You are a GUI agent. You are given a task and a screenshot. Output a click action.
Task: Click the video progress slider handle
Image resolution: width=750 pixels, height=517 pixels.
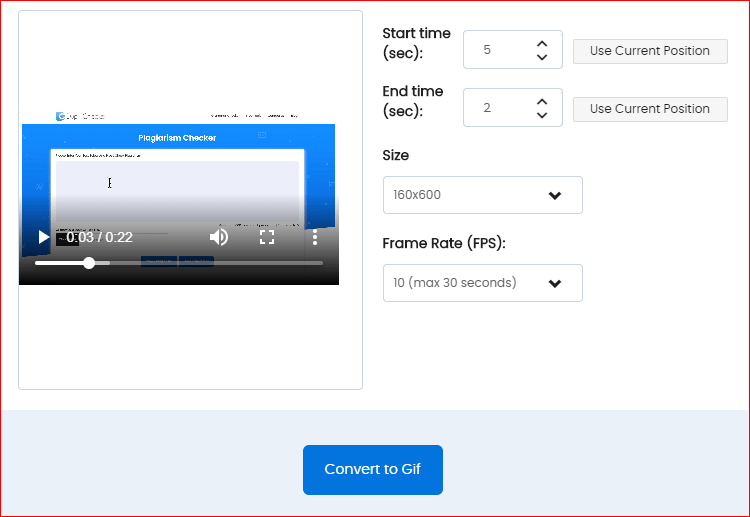click(x=89, y=263)
